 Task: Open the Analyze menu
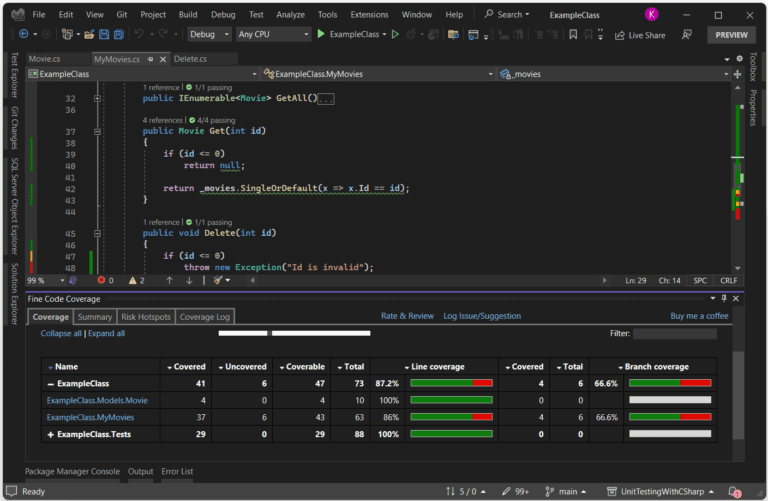pyautogui.click(x=290, y=15)
